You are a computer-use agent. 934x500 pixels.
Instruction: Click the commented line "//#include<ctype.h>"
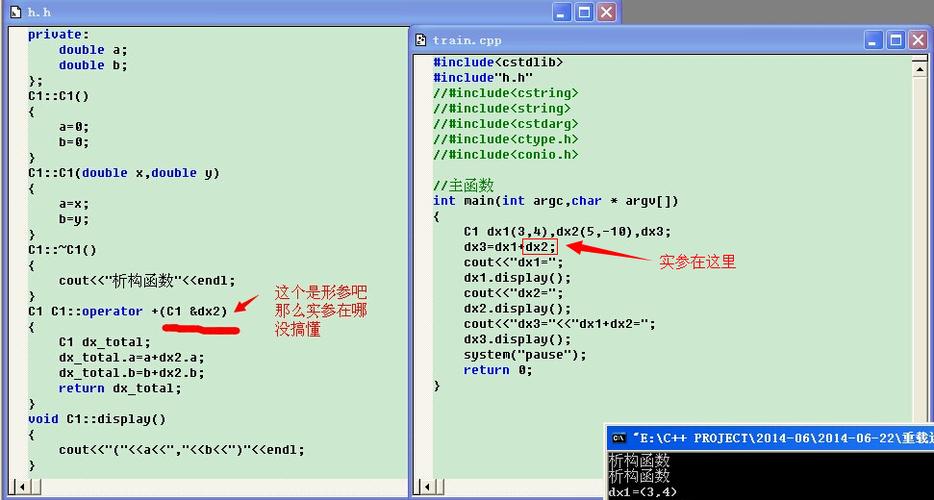click(x=506, y=139)
